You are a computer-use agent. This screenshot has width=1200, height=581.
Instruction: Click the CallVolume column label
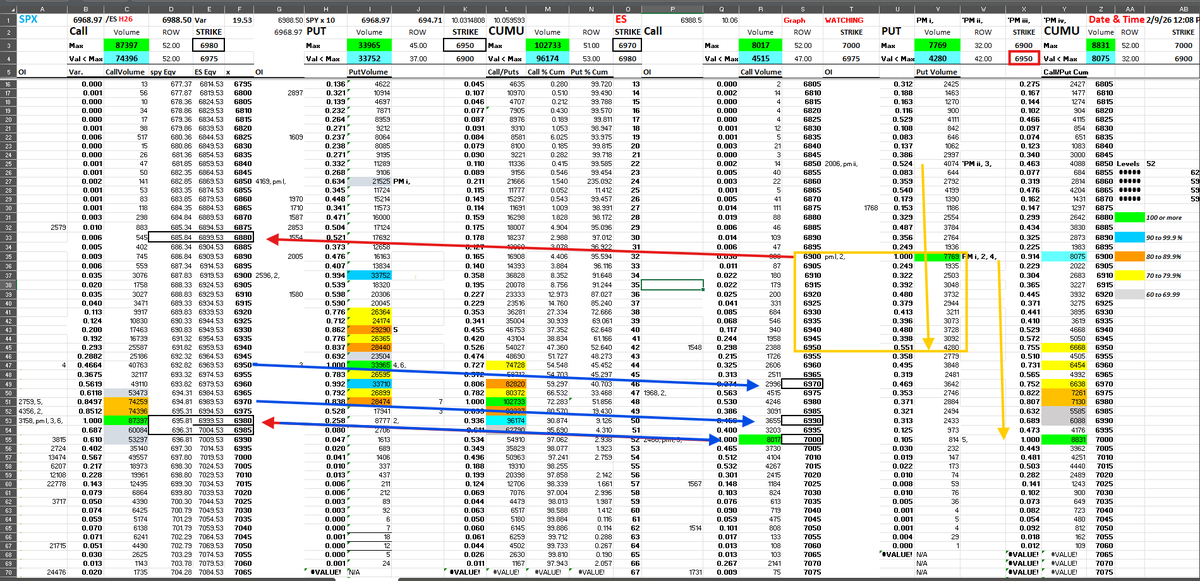point(124,71)
